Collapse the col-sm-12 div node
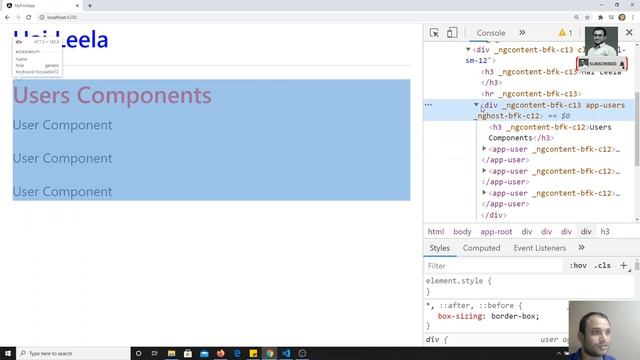 (468, 50)
